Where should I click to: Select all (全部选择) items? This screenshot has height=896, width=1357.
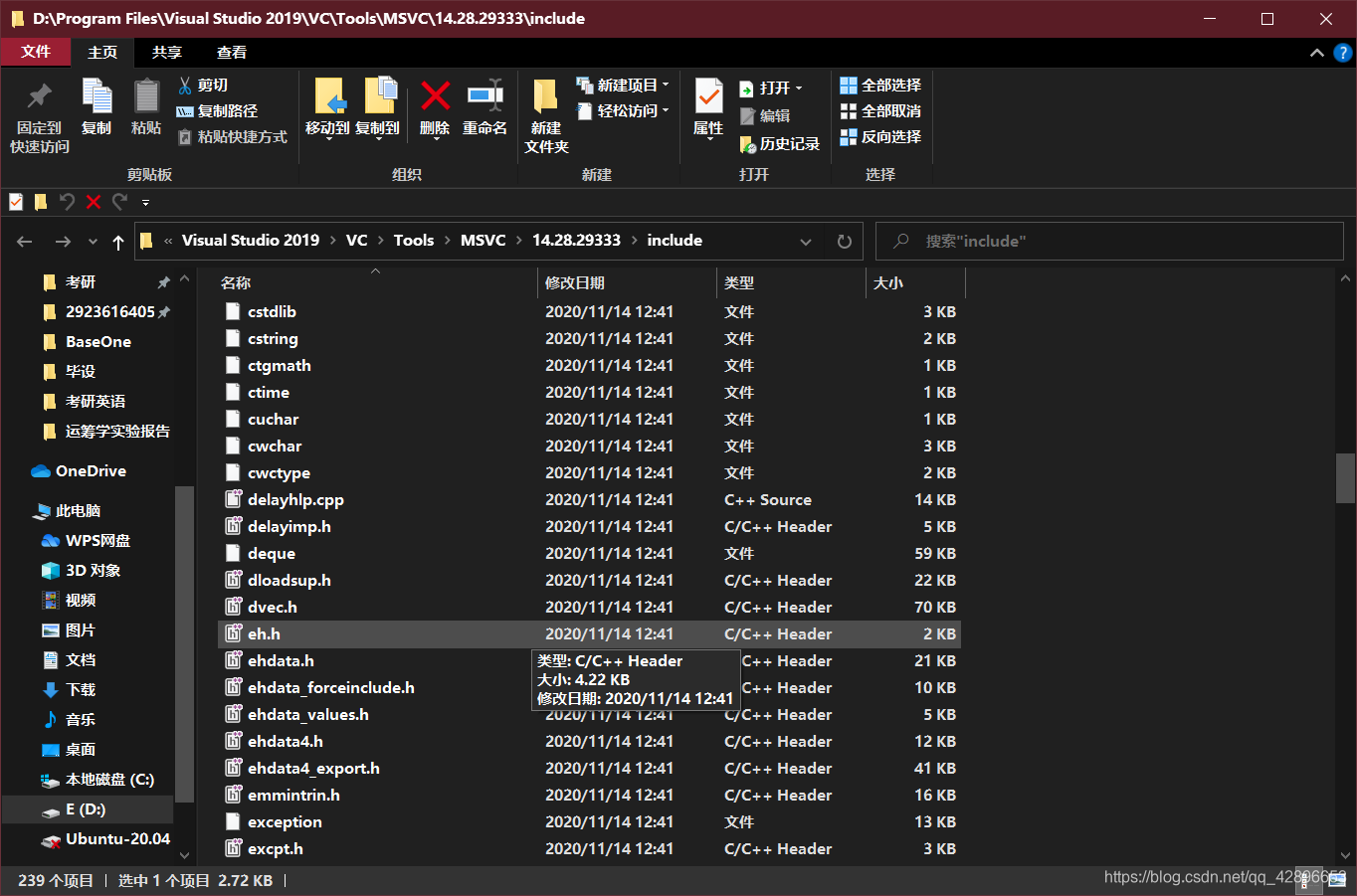(x=880, y=86)
